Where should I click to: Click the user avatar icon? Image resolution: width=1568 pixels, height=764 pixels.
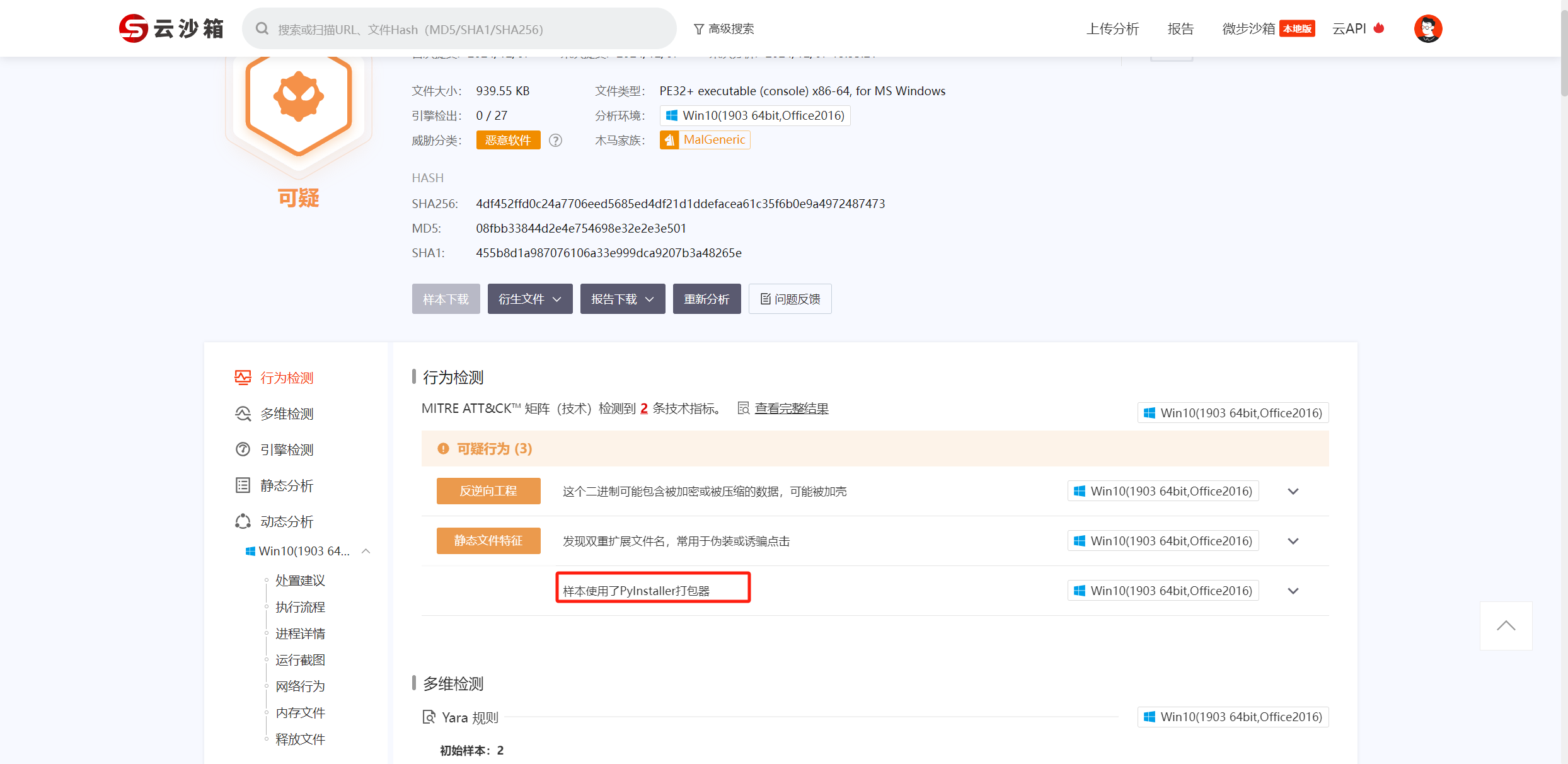click(1427, 28)
